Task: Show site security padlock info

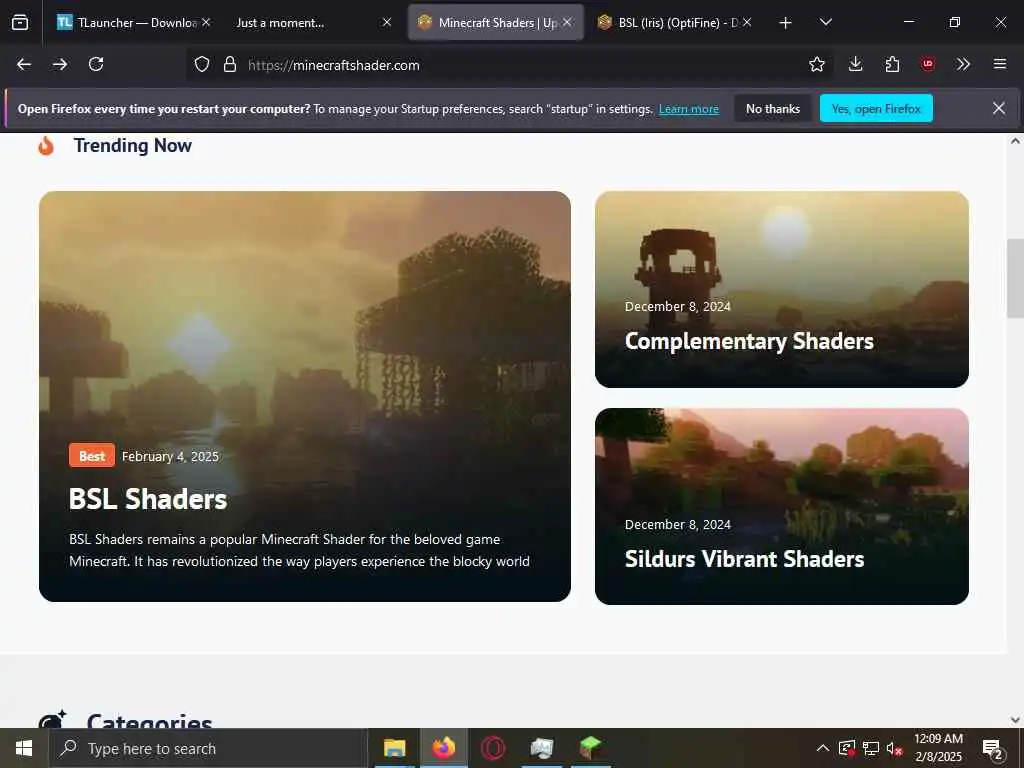Action: point(230,64)
